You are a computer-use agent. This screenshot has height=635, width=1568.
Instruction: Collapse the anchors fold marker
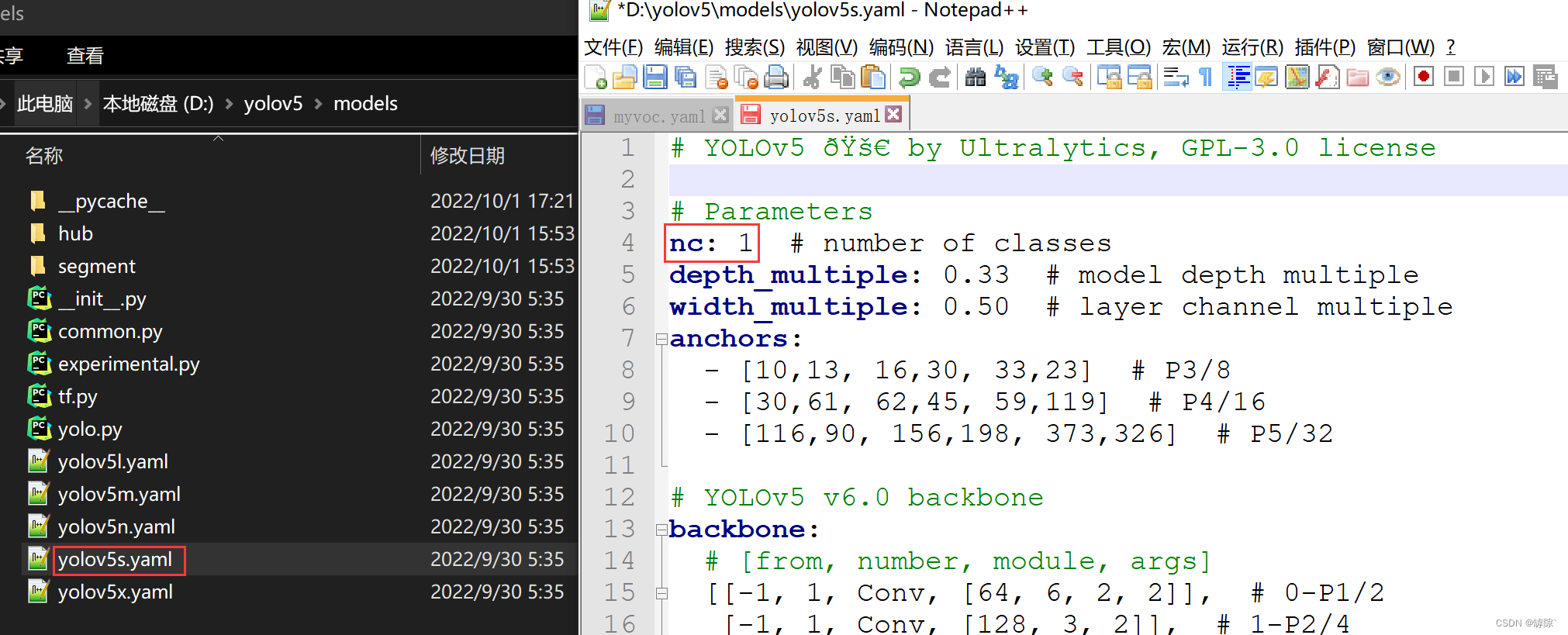661,339
